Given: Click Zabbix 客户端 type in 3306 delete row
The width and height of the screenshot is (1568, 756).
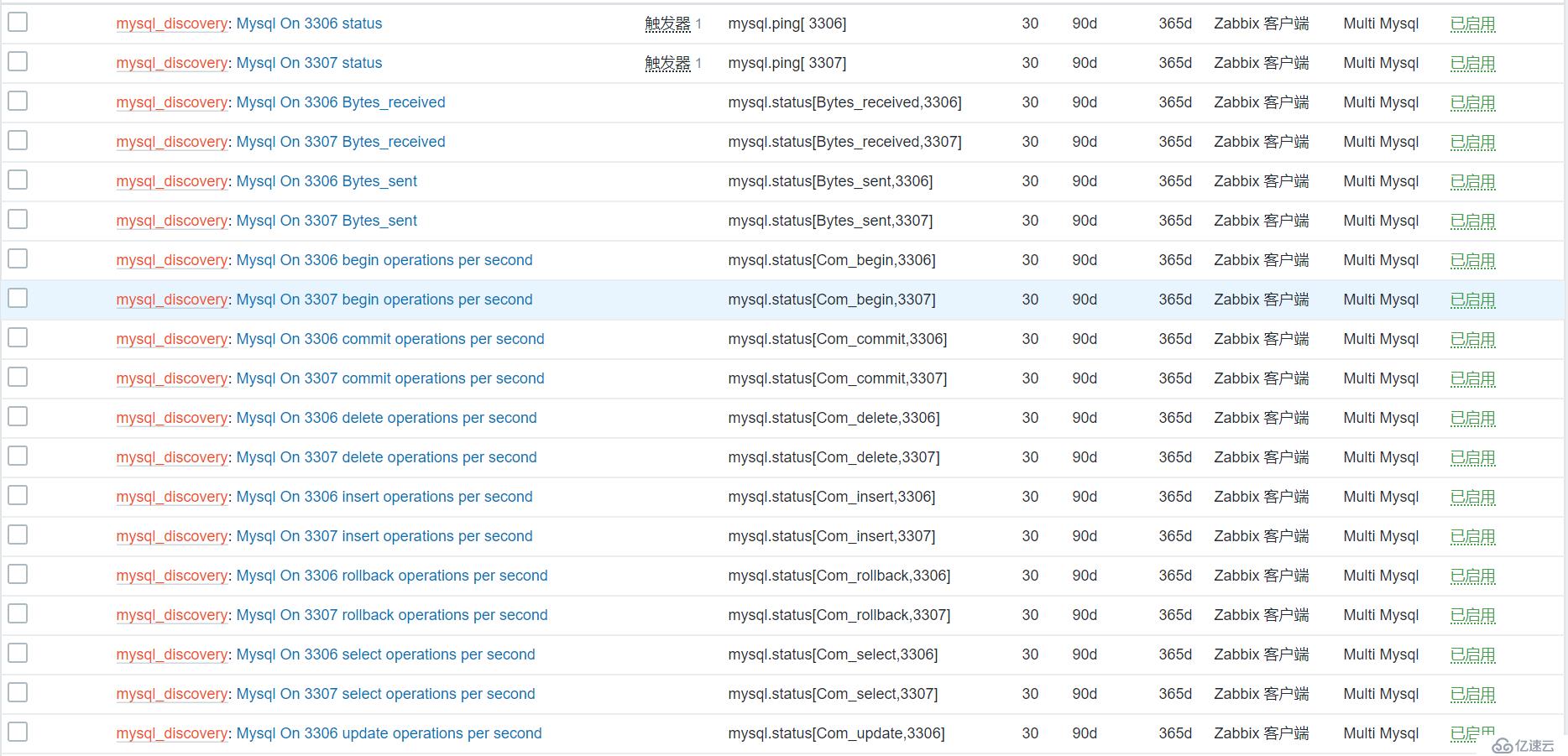Looking at the screenshot, I should click(x=1261, y=418).
